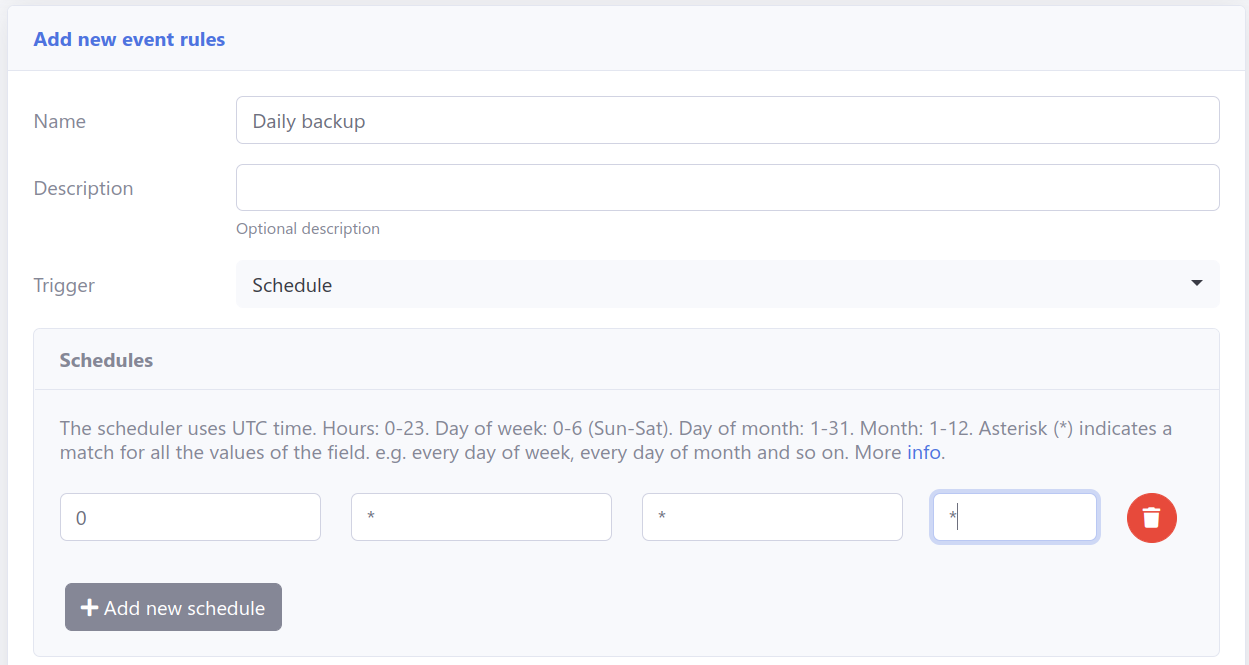Click the day of month asterisk field
Viewport: 1249px width, 665px height.
point(772,517)
